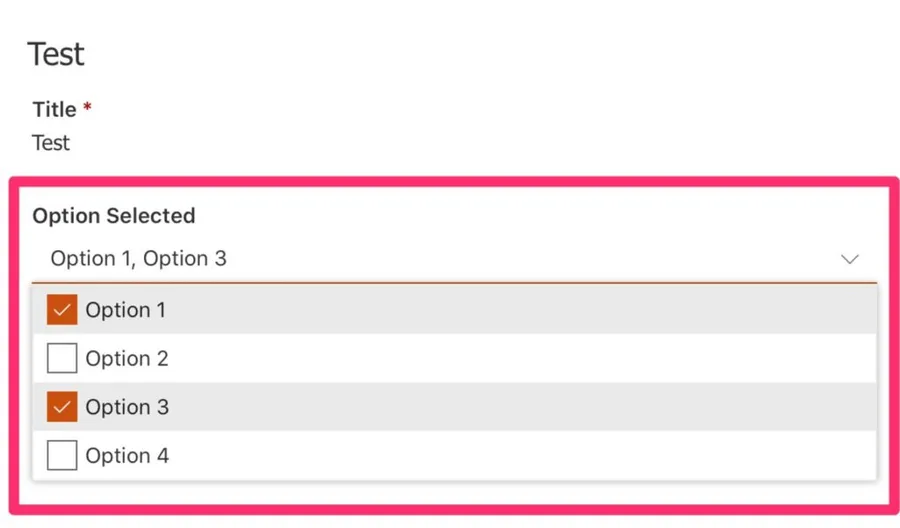Click the large 'Test' page heading

(x=56, y=54)
